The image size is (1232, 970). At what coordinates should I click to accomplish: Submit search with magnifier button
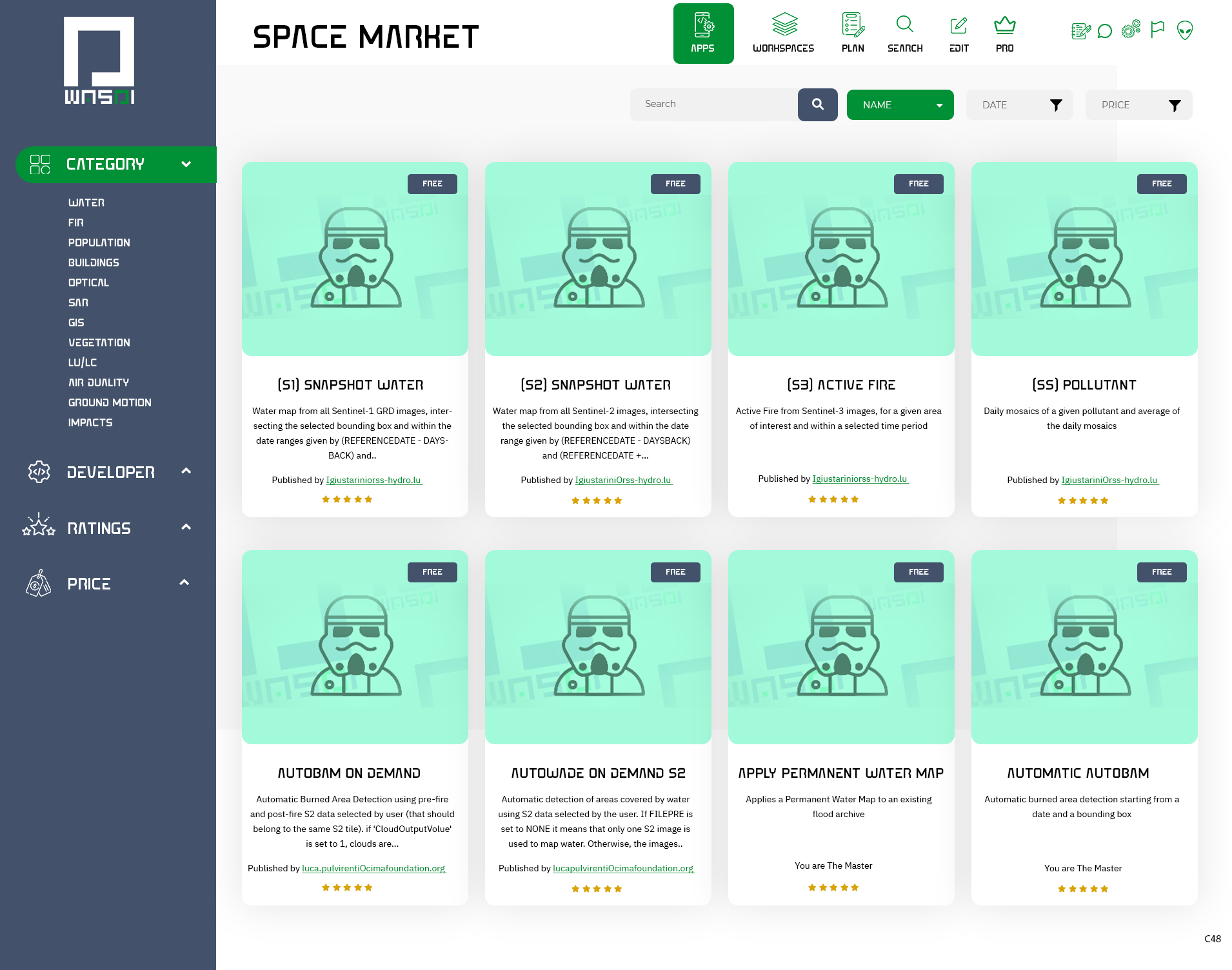(818, 104)
